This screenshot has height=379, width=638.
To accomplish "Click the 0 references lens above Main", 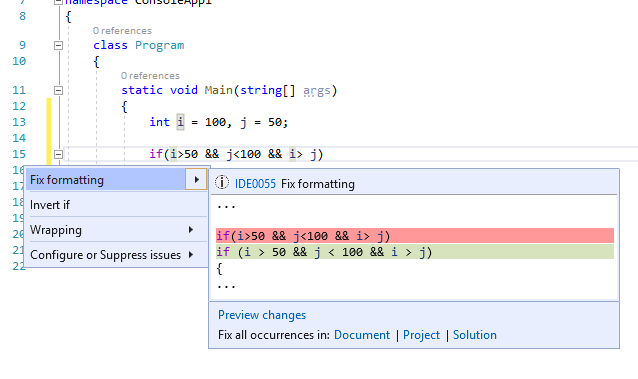I will coord(150,76).
